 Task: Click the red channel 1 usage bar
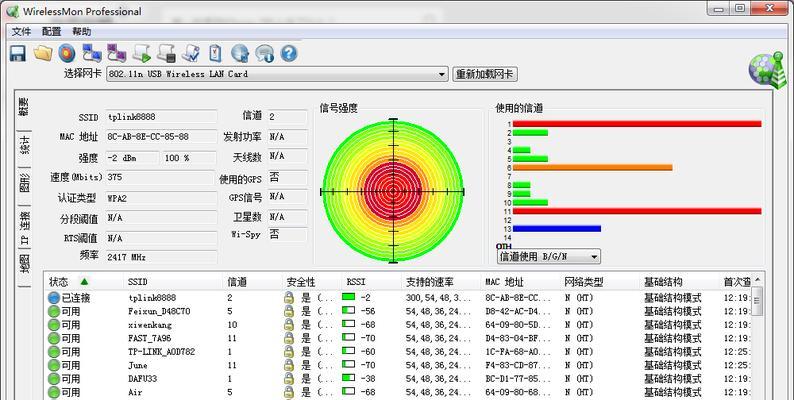[x=637, y=124]
